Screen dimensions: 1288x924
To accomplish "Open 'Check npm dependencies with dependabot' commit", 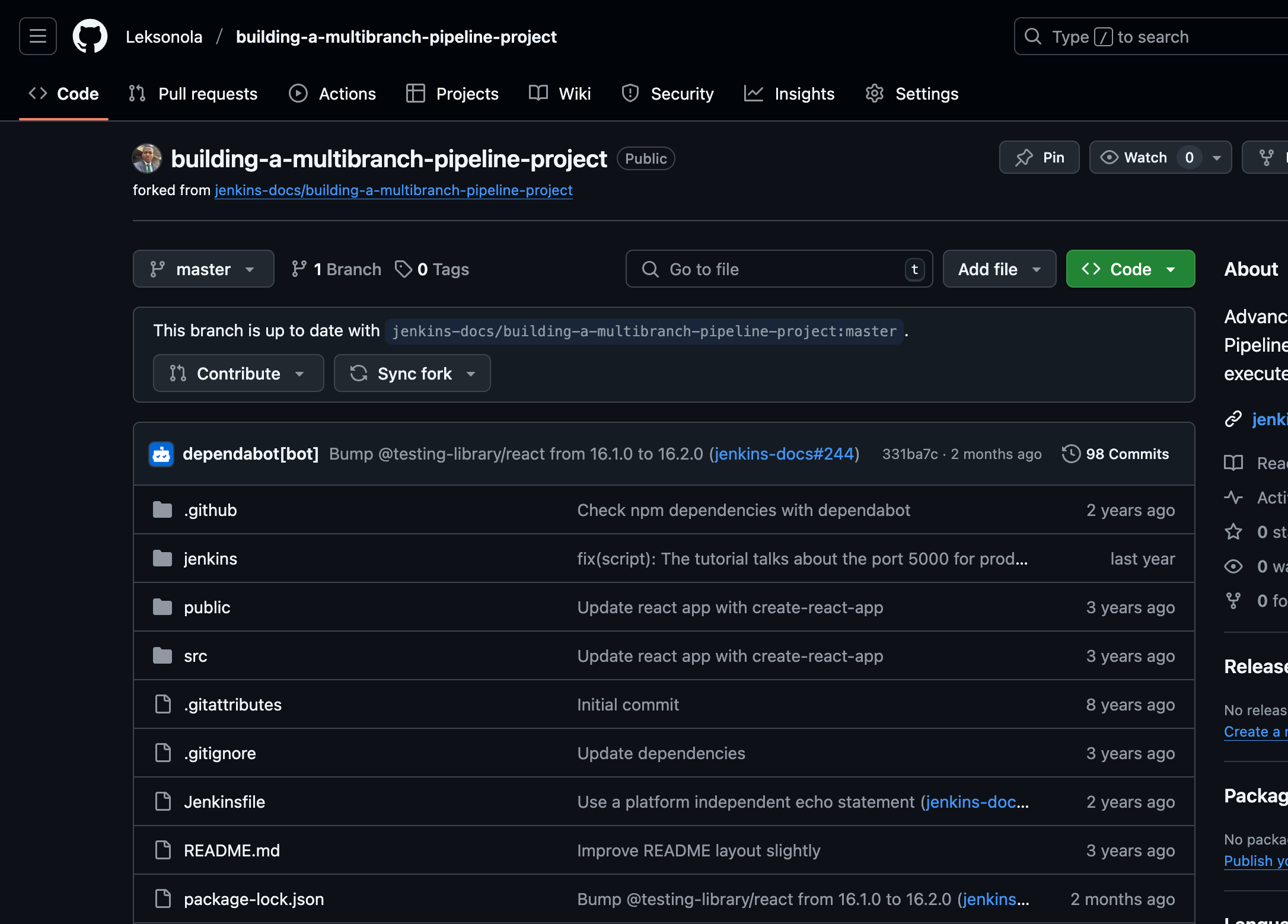I will pos(744,510).
